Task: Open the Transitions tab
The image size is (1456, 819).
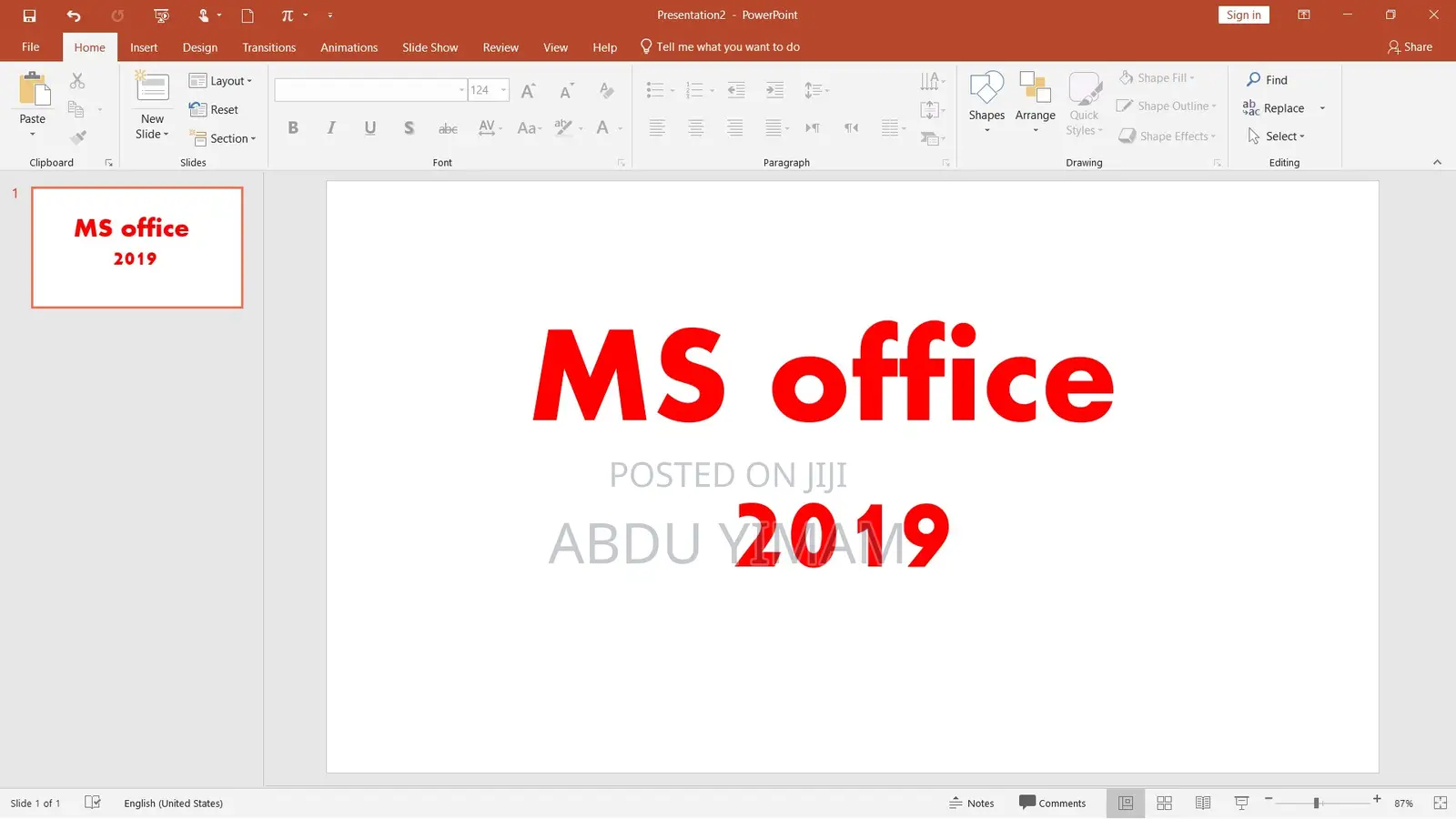Action: tap(269, 47)
